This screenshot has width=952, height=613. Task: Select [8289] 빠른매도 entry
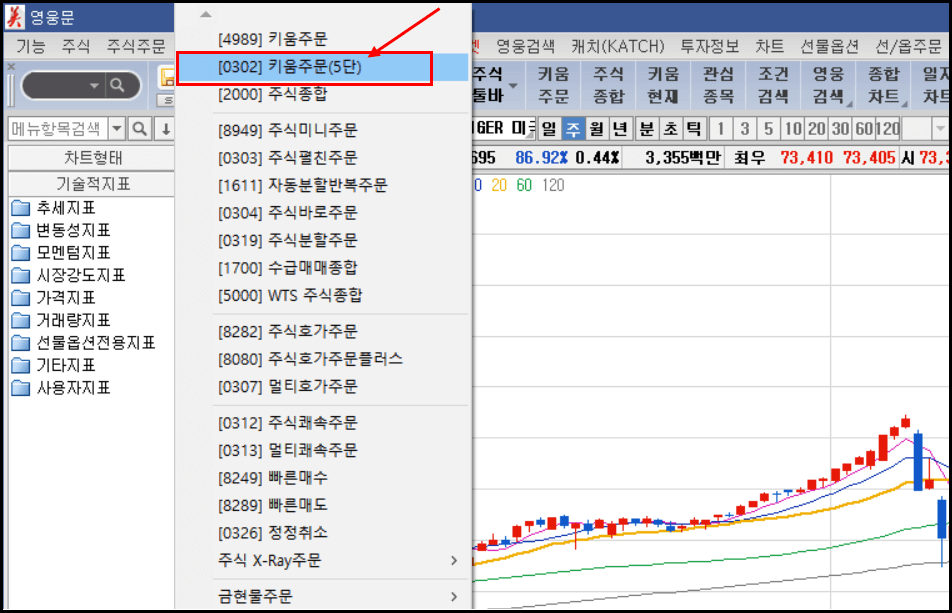tap(323, 505)
